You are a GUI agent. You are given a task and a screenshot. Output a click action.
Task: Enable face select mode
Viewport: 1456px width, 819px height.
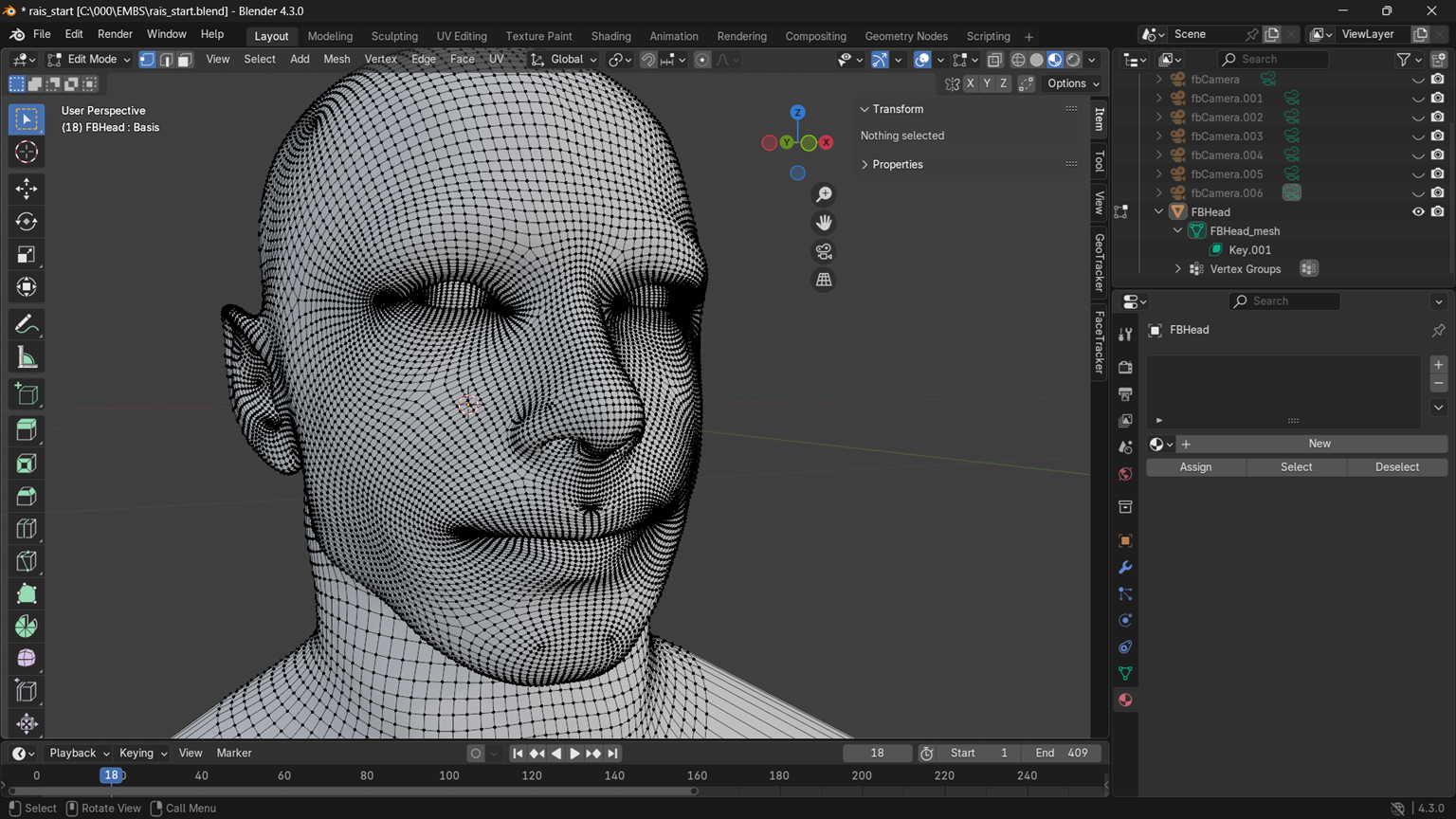(185, 60)
